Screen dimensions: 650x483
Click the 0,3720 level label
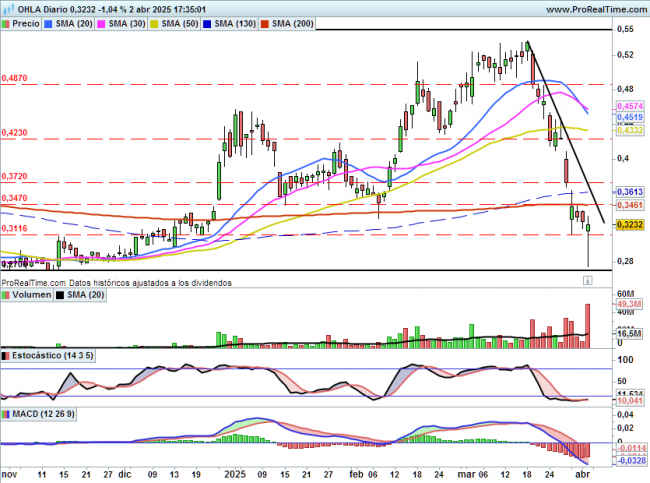point(14,176)
